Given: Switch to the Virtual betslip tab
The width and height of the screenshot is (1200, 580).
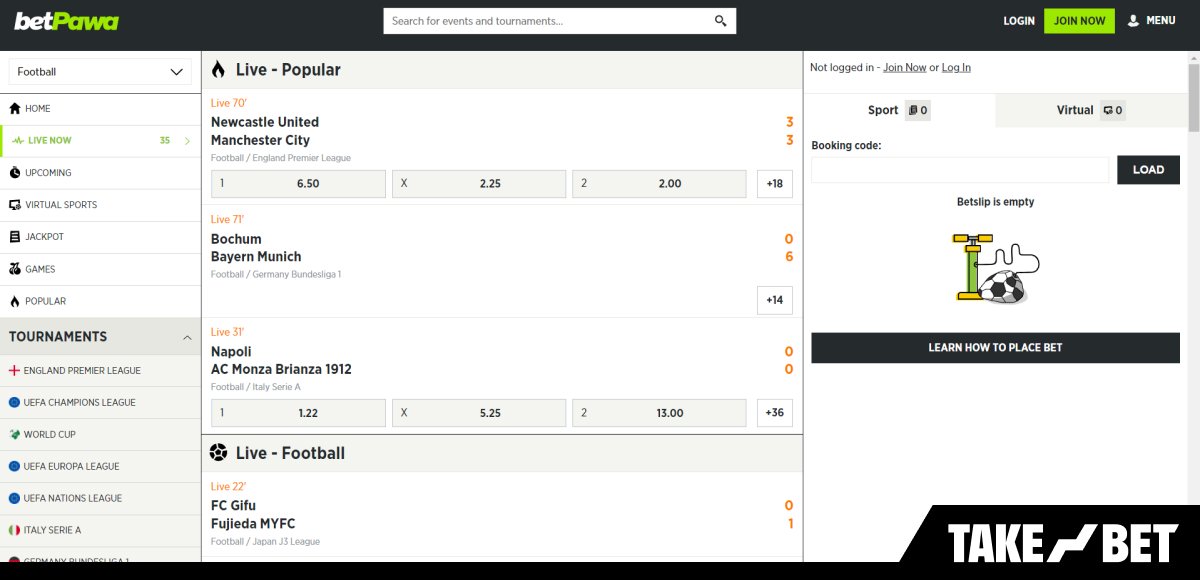Looking at the screenshot, I should (1091, 110).
